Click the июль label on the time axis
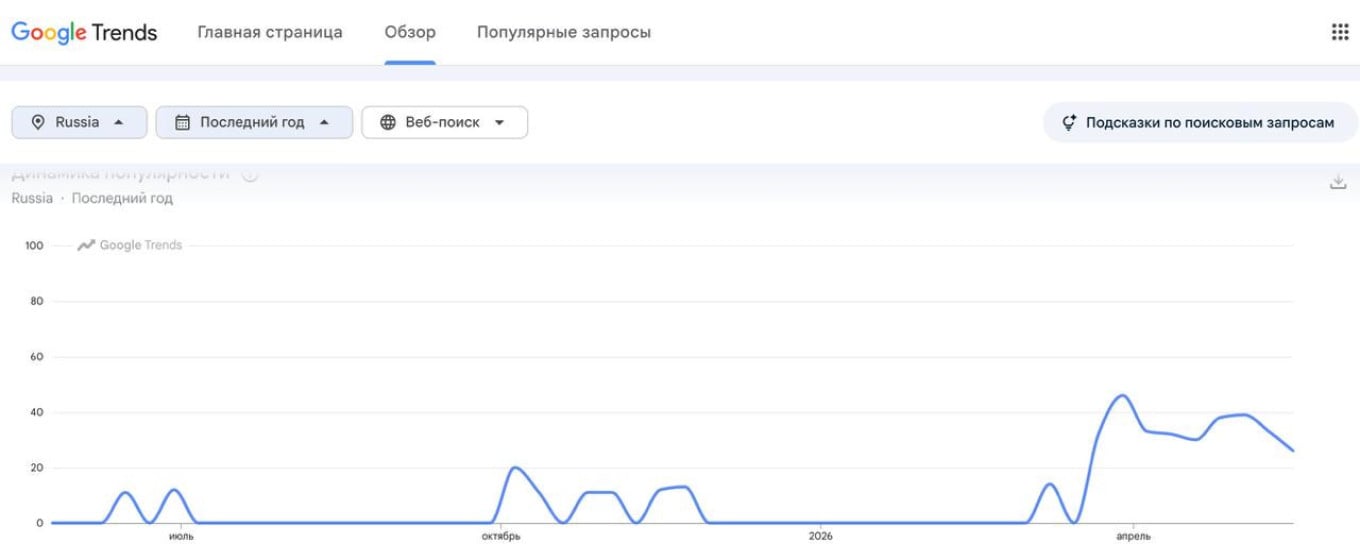 [x=181, y=537]
